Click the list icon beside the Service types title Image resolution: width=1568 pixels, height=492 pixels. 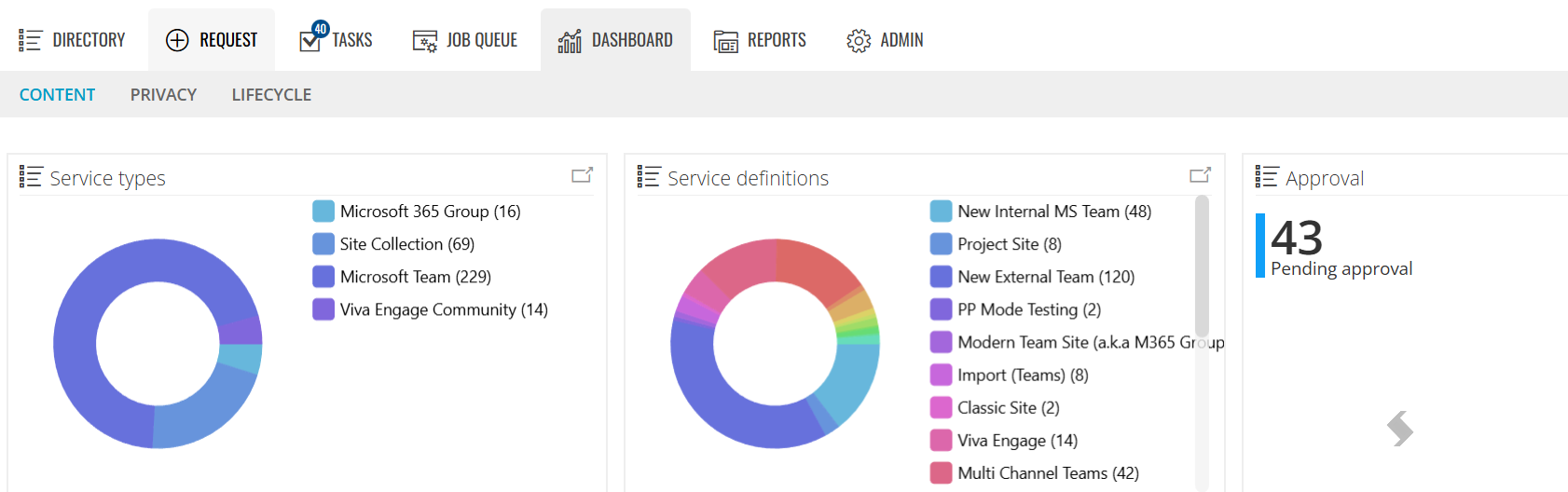(31, 177)
